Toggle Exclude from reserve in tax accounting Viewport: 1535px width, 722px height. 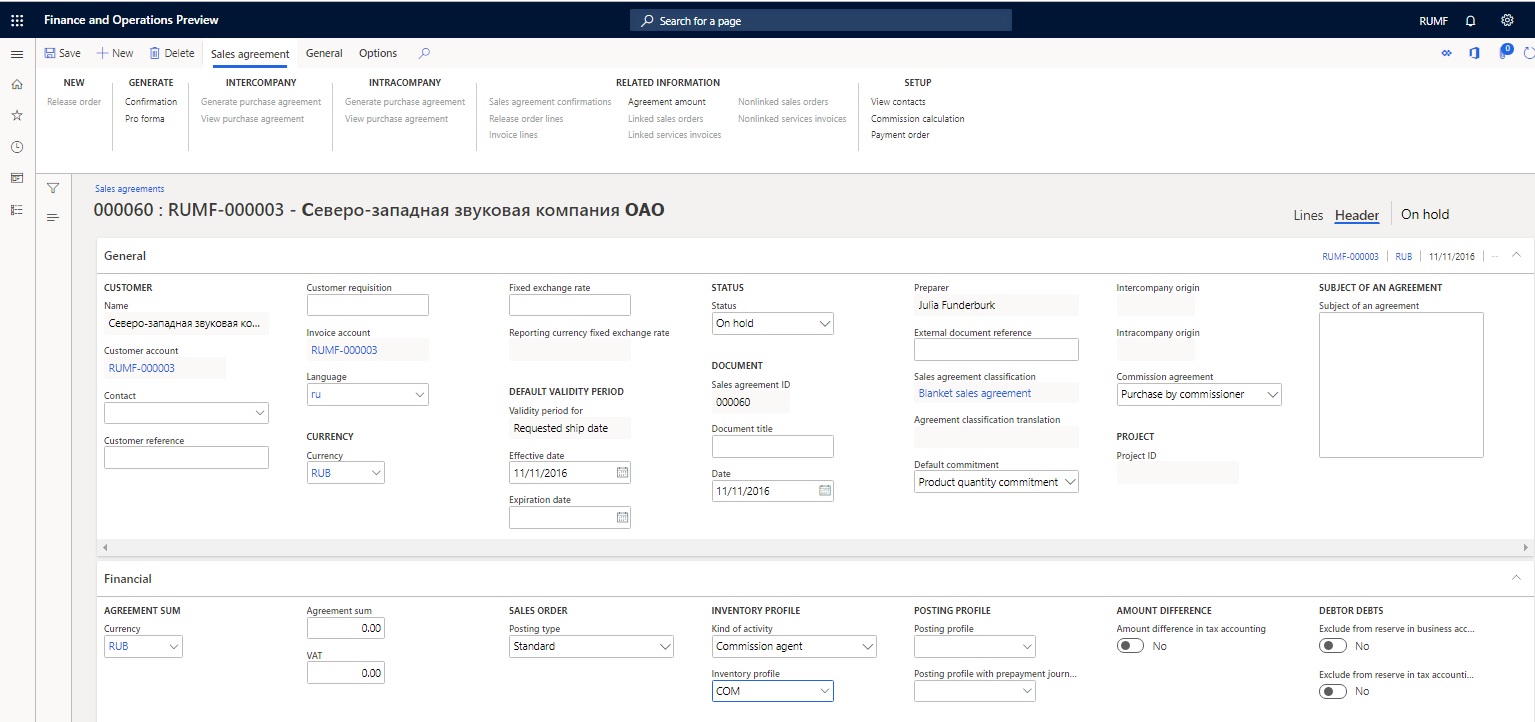pyautogui.click(x=1333, y=691)
